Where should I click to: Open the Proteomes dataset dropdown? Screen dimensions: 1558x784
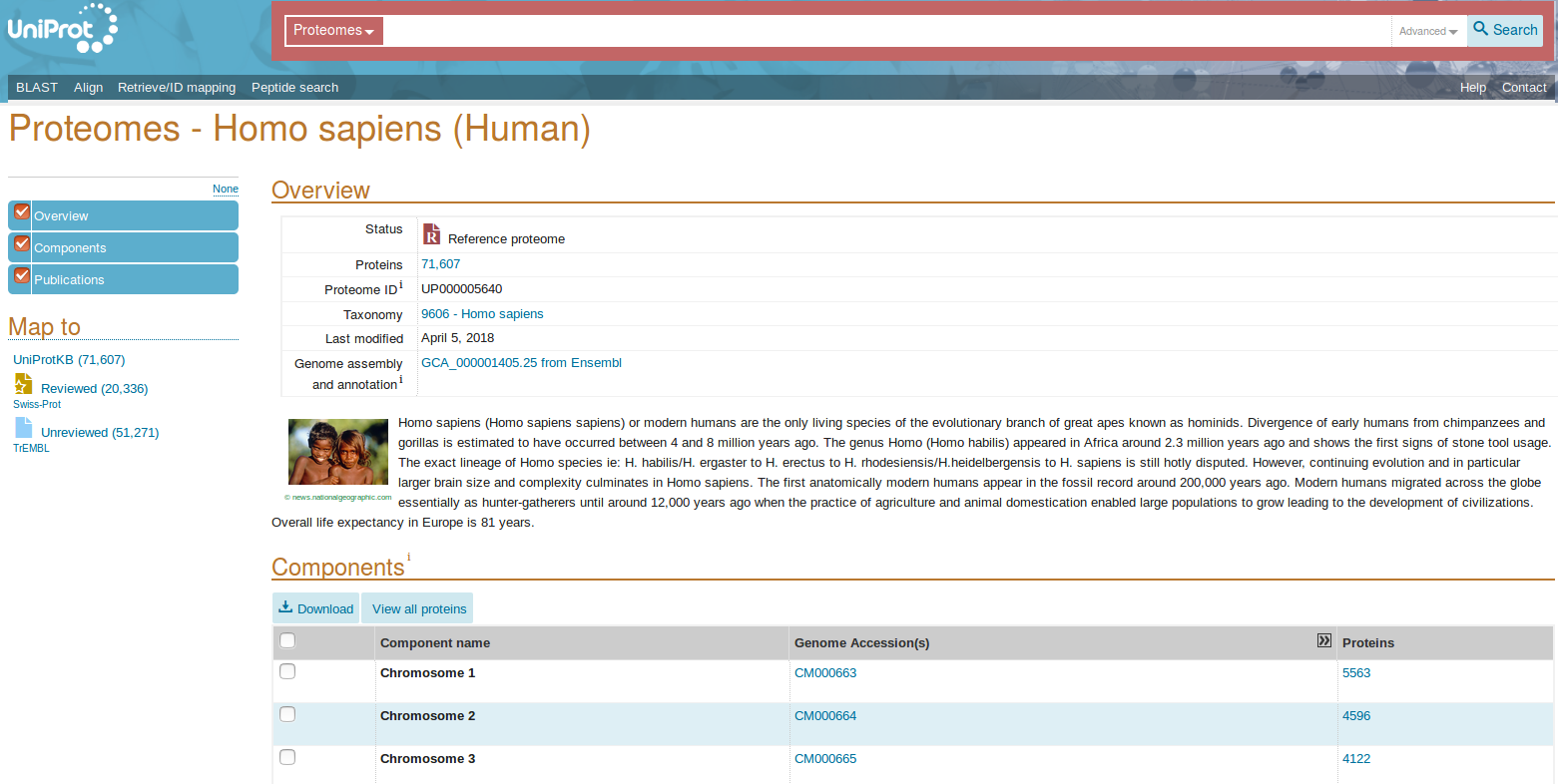[x=333, y=31]
